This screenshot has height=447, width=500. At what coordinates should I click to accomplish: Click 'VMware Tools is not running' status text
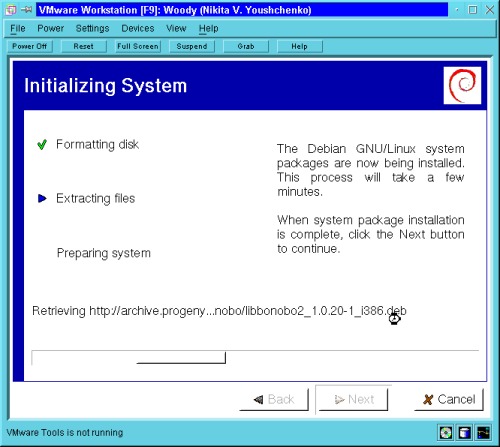[65, 432]
